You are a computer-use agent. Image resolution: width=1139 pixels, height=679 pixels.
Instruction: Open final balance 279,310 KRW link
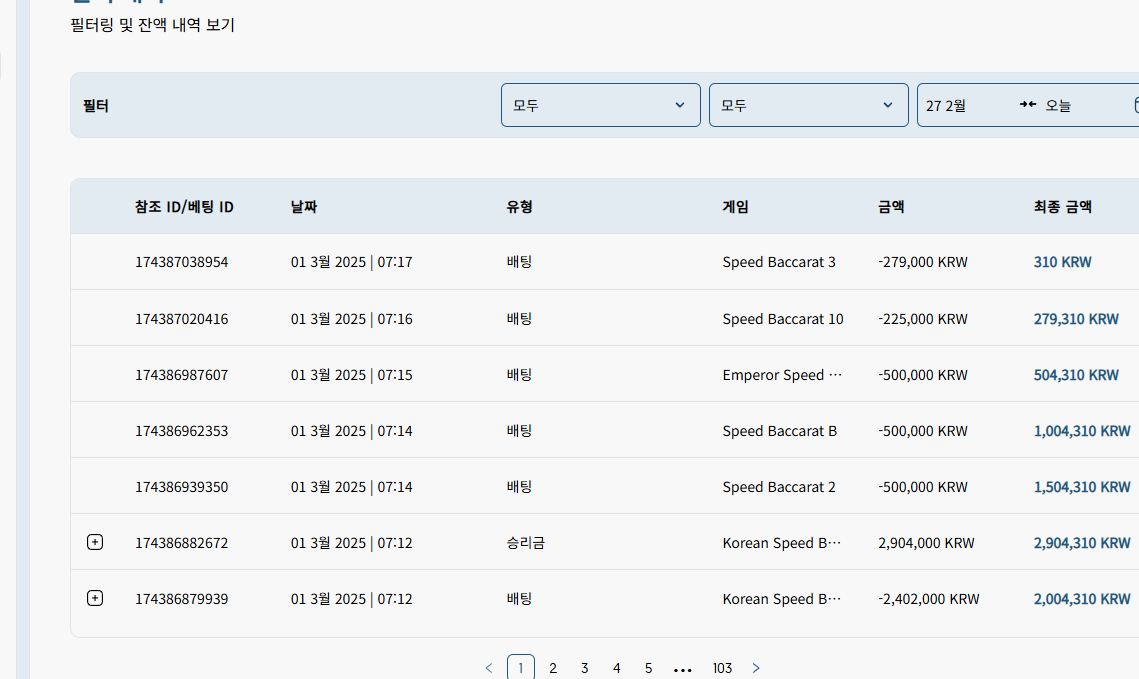(x=1077, y=319)
